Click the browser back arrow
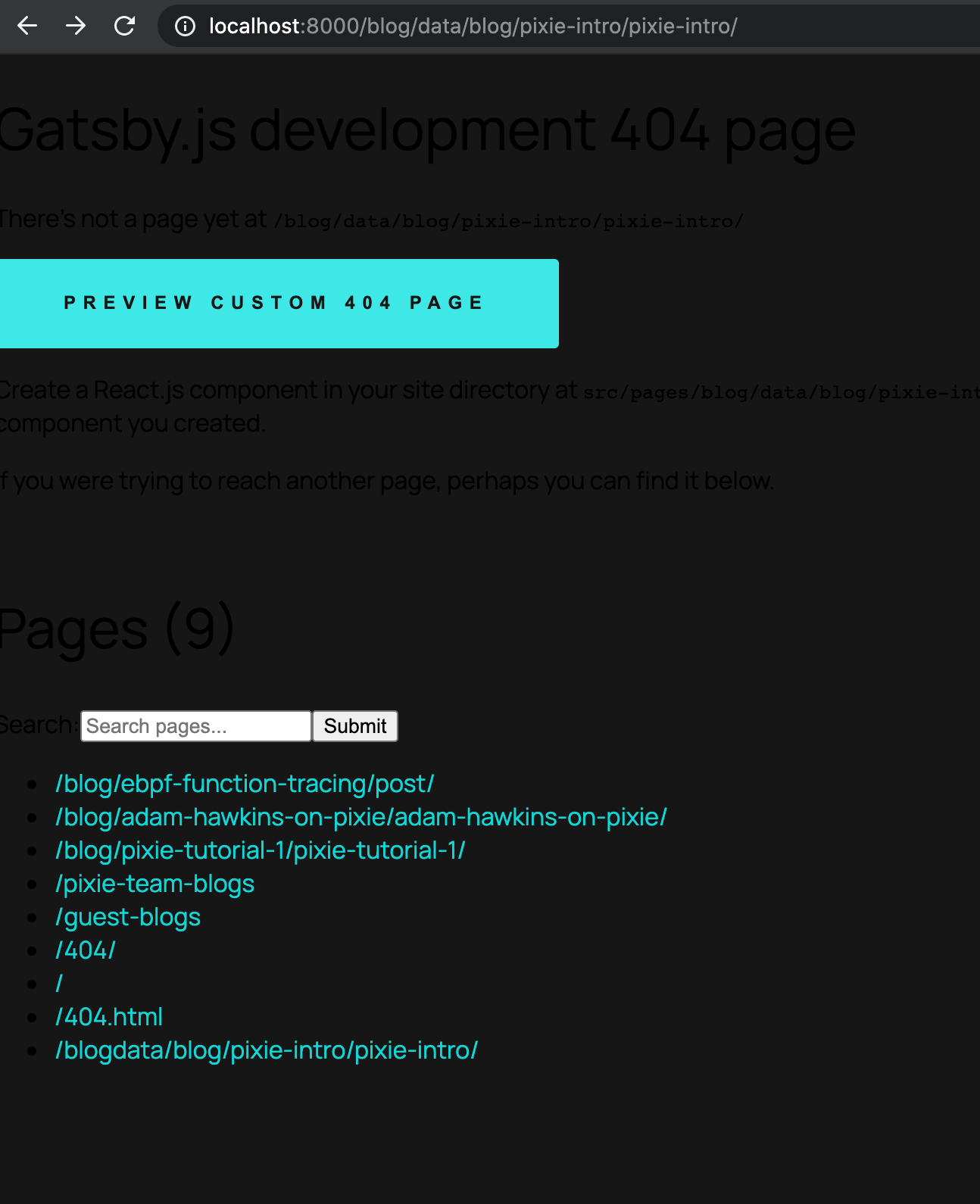 coord(27,27)
